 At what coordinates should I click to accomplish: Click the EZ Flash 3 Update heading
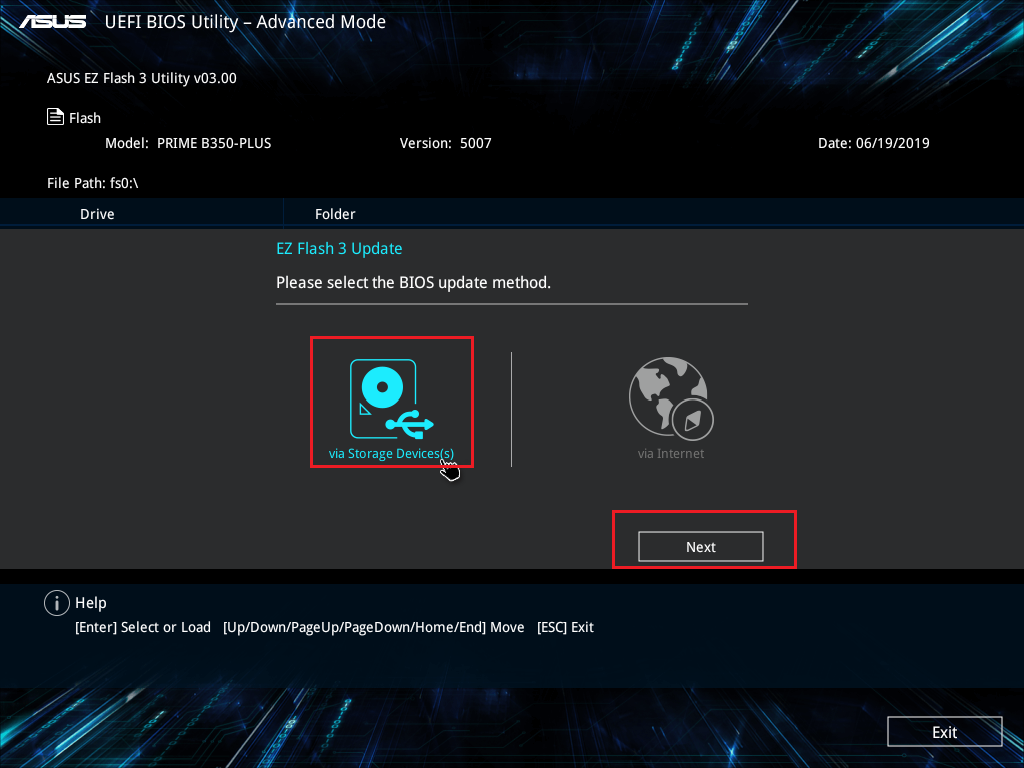coord(339,247)
